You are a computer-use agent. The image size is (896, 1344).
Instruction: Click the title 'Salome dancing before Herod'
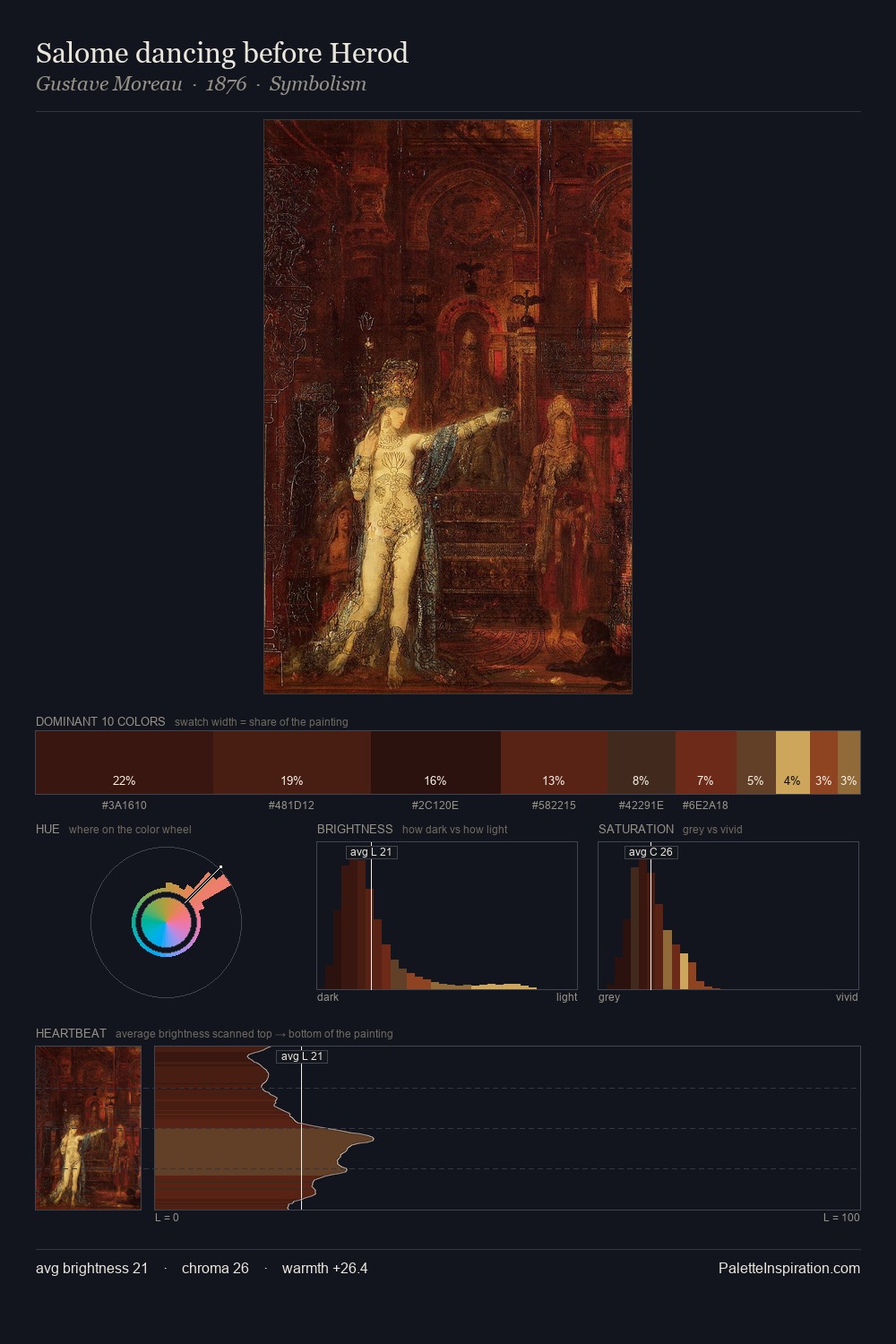tap(222, 53)
